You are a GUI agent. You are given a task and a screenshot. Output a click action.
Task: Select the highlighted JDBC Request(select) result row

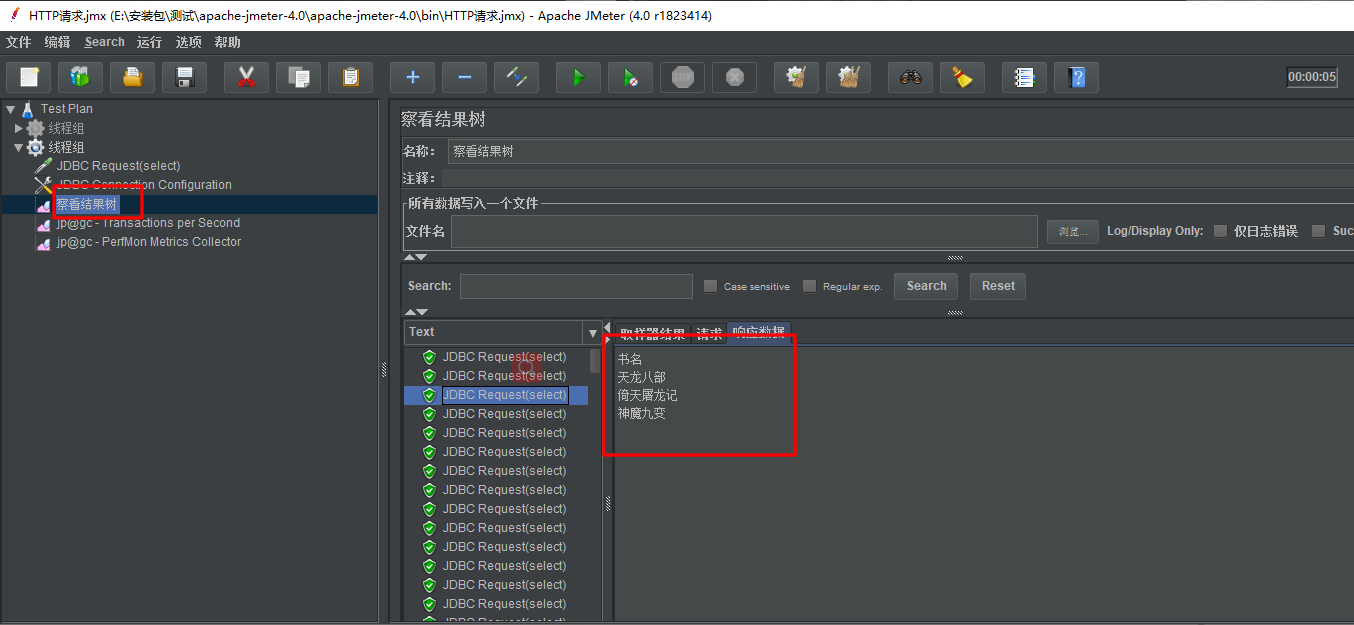click(x=496, y=395)
